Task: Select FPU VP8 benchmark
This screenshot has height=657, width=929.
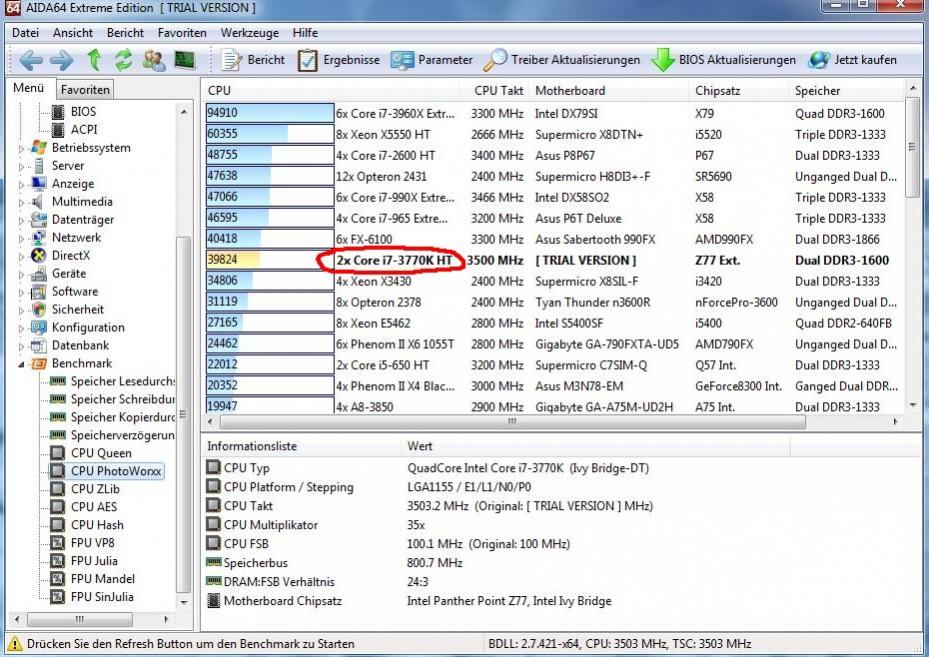Action: point(83,543)
